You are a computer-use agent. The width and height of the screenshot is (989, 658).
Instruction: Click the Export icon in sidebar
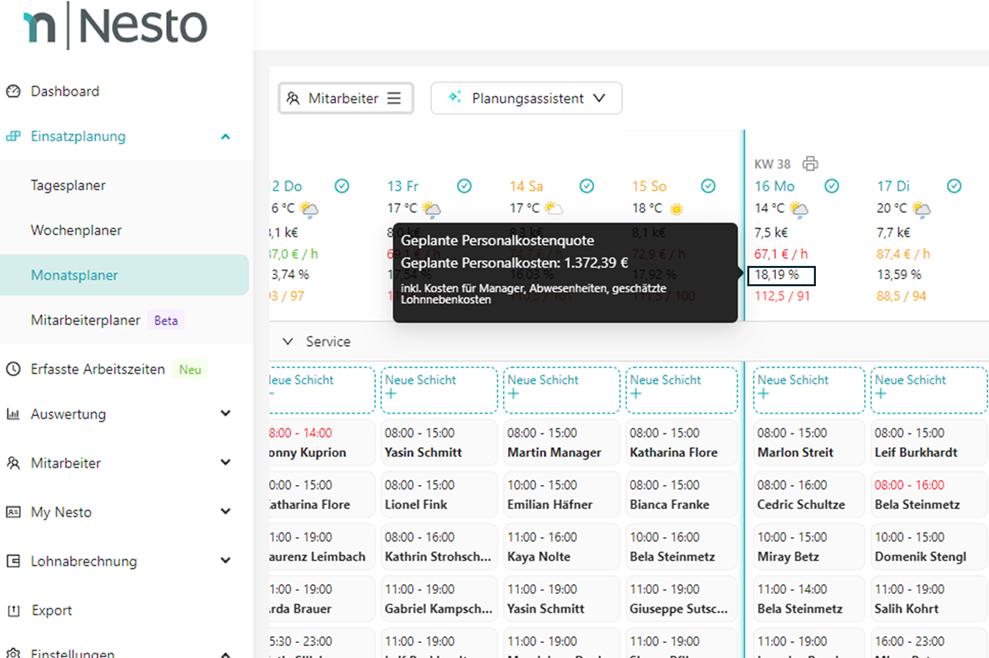(x=13, y=610)
